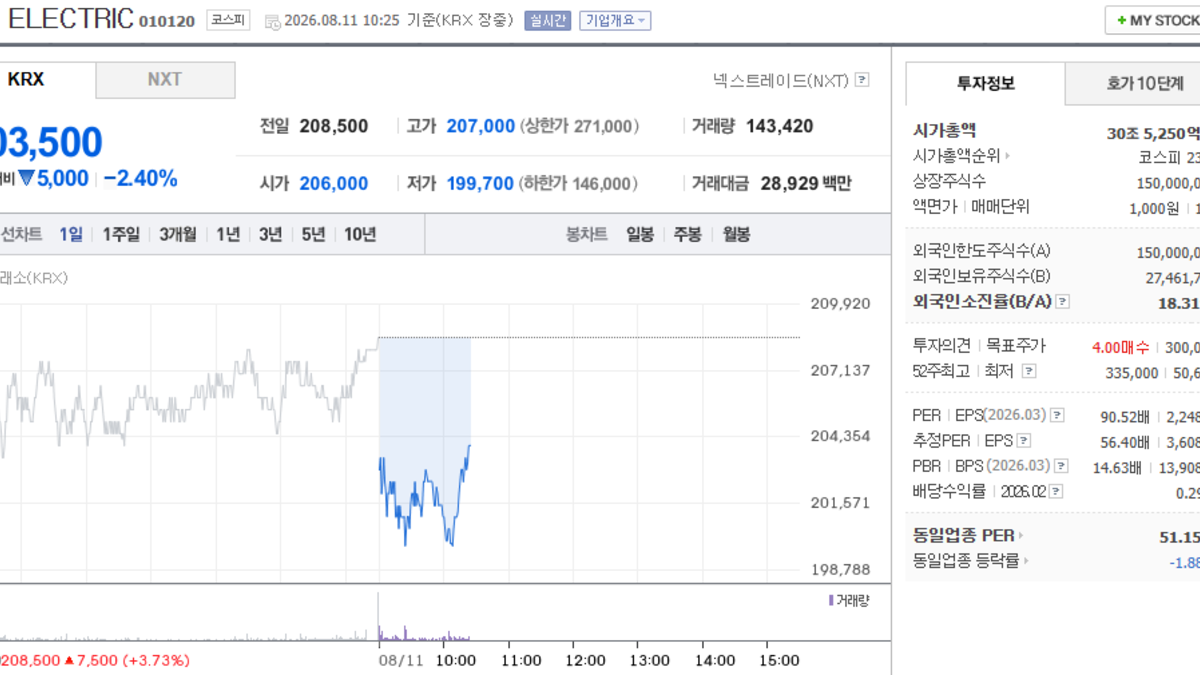The image size is (1200, 675).
Task: Click the blue down-triangle beside 5,000
Action: point(26,179)
